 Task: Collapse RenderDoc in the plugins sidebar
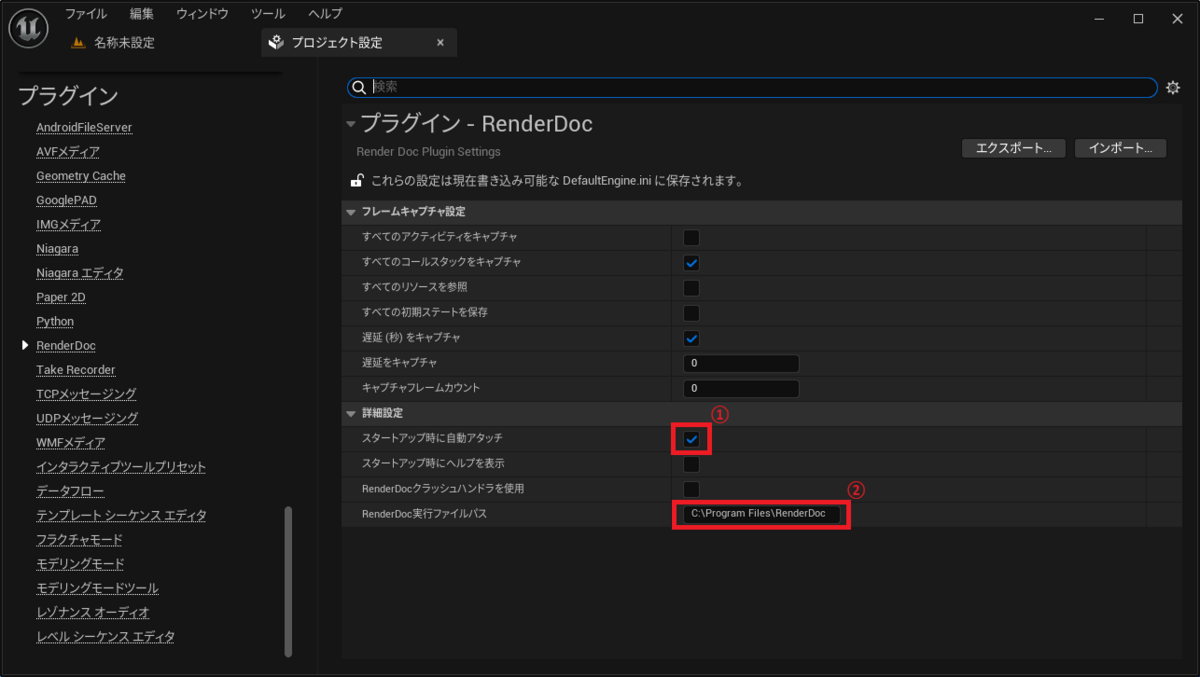pyautogui.click(x=25, y=345)
